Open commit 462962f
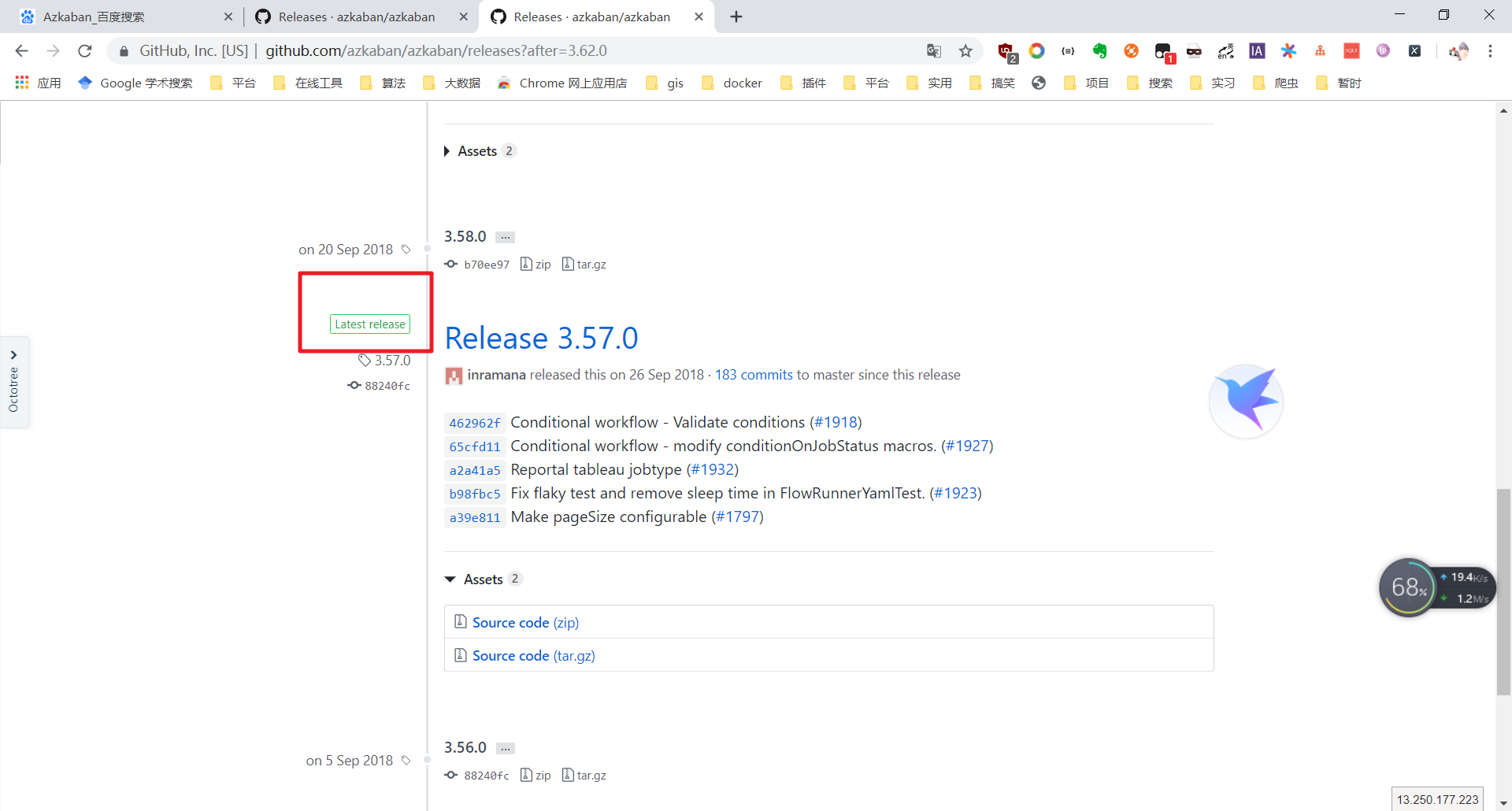This screenshot has height=811, width=1512. click(x=475, y=423)
